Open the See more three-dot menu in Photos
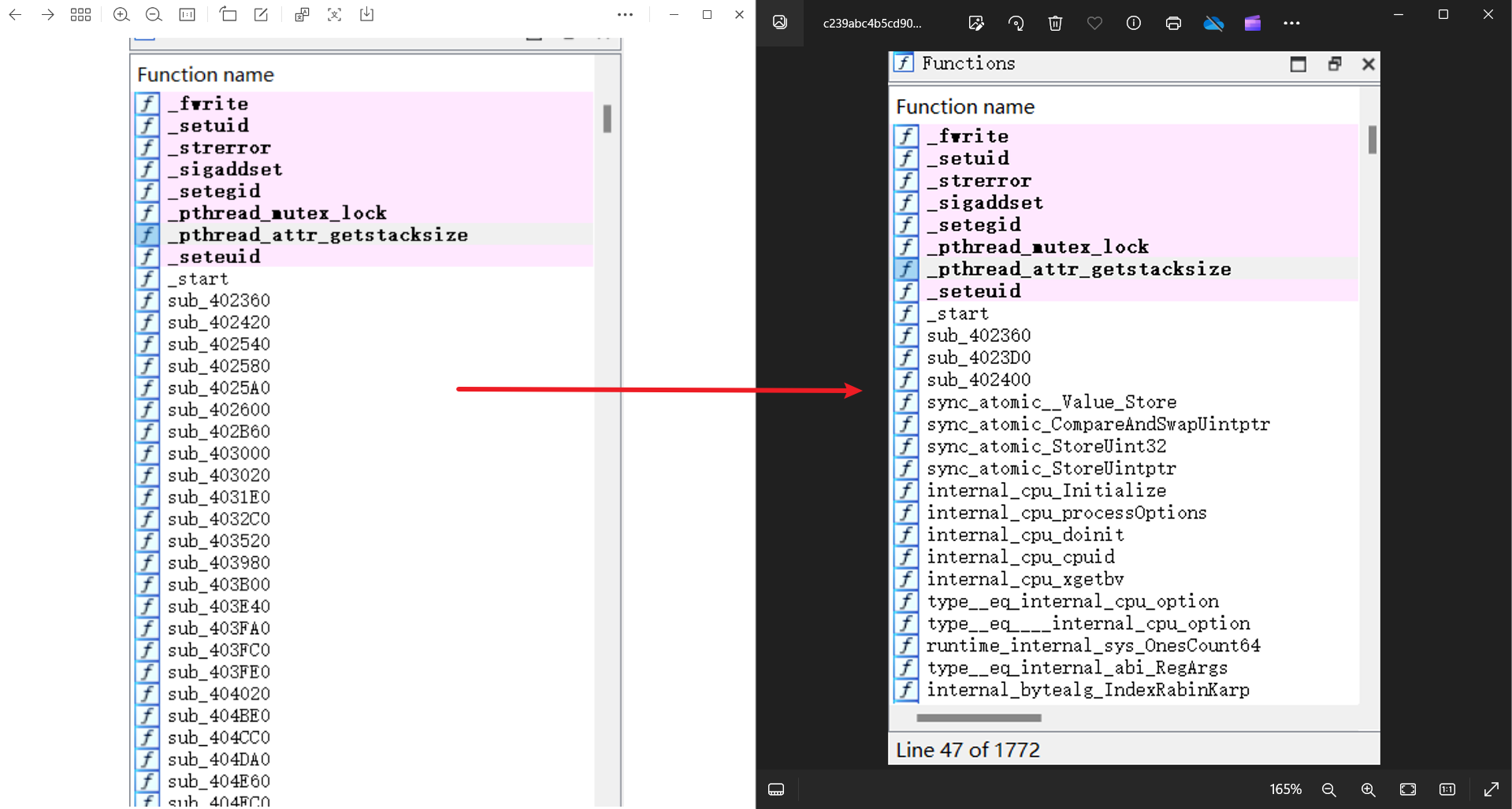Viewport: 1512px width, 809px height. 1291,23
